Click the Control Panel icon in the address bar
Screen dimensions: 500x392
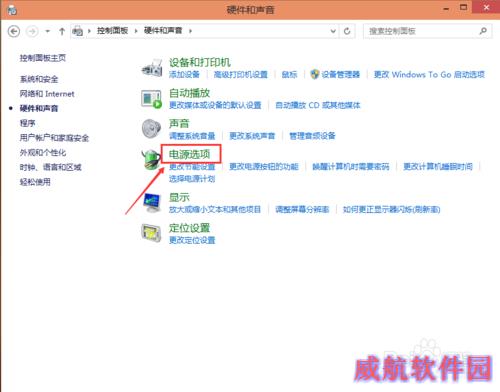(x=78, y=31)
